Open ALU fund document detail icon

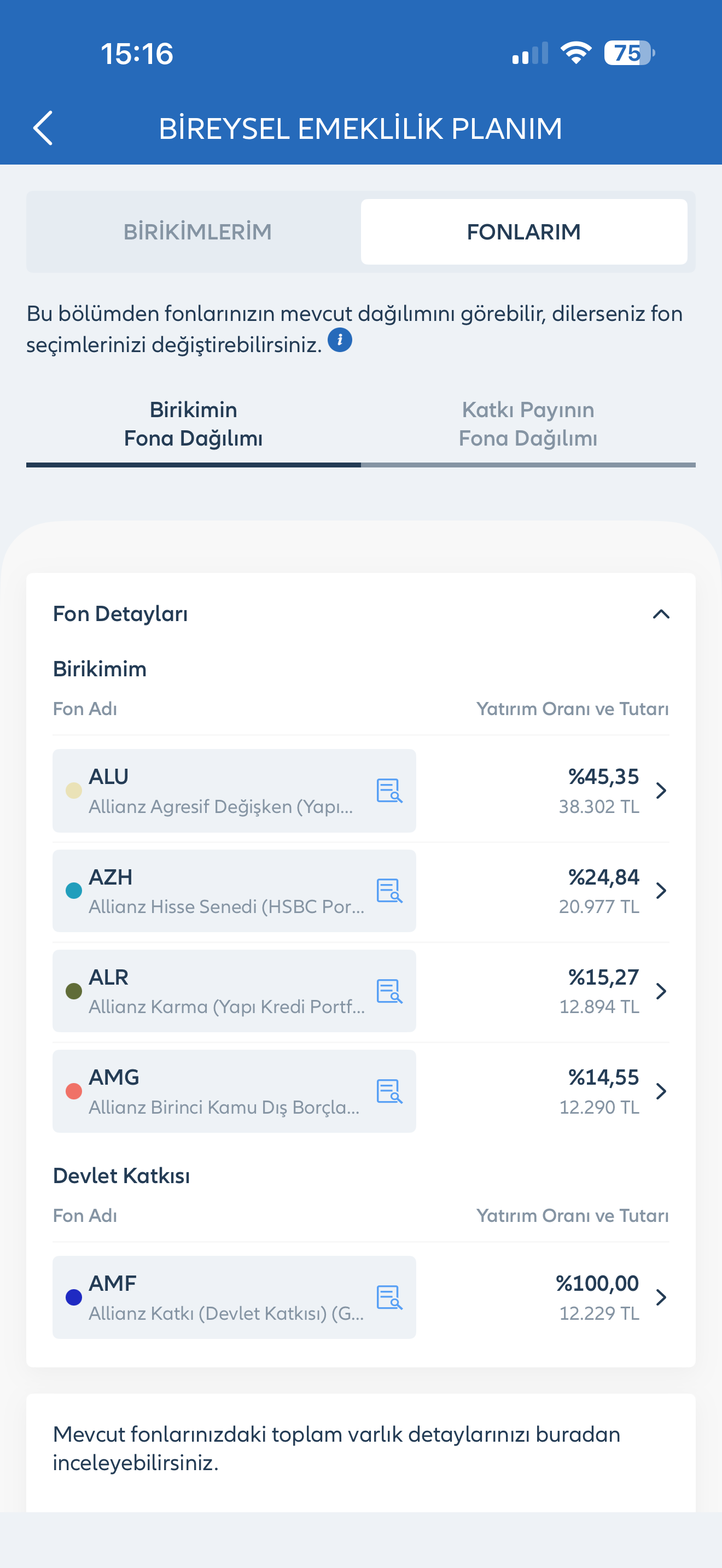click(x=389, y=791)
